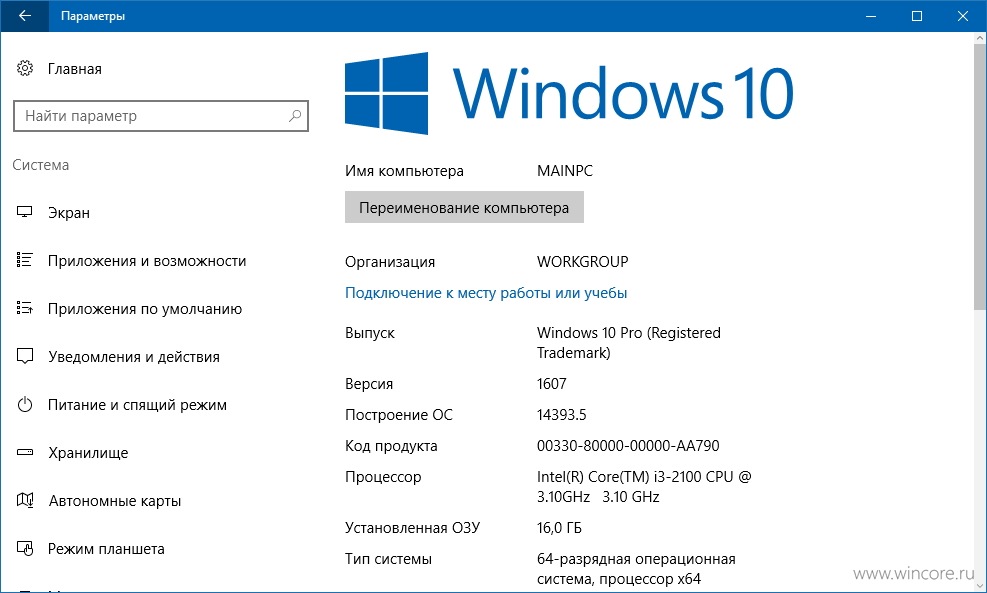Maximize the Параметры window
Image resolution: width=987 pixels, height=593 pixels.
click(917, 16)
